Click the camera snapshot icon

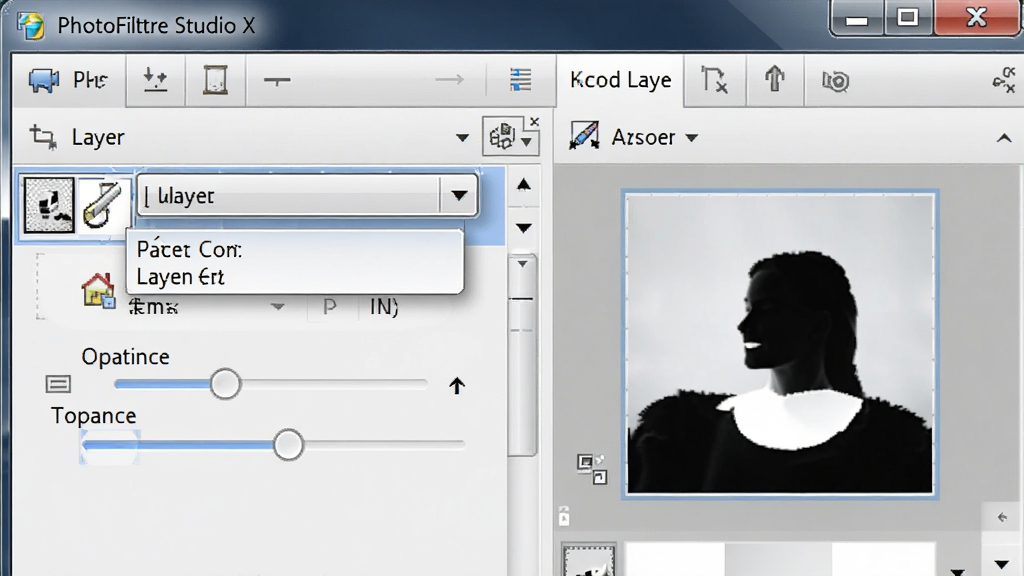click(835, 81)
